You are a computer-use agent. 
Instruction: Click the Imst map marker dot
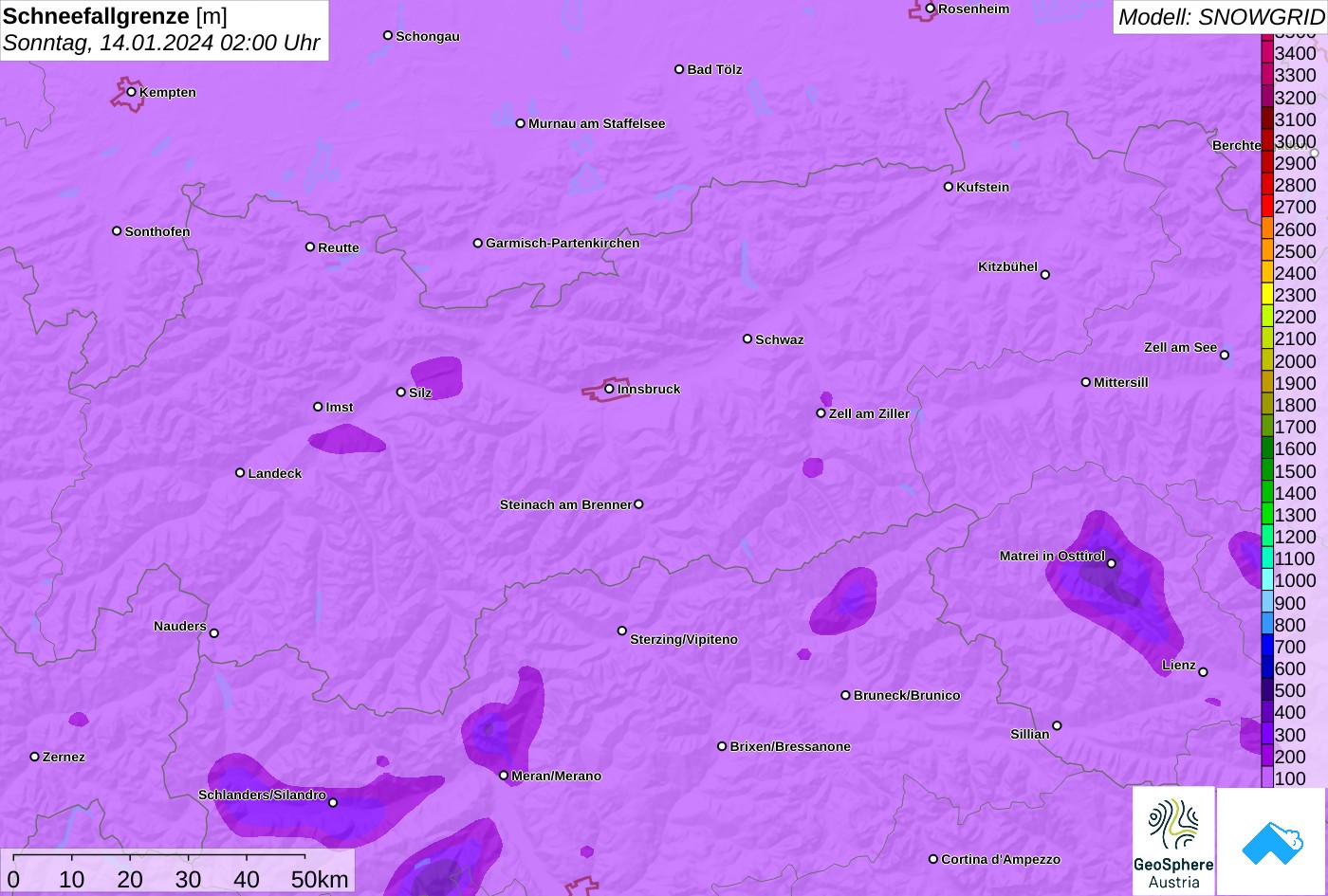[x=318, y=407]
